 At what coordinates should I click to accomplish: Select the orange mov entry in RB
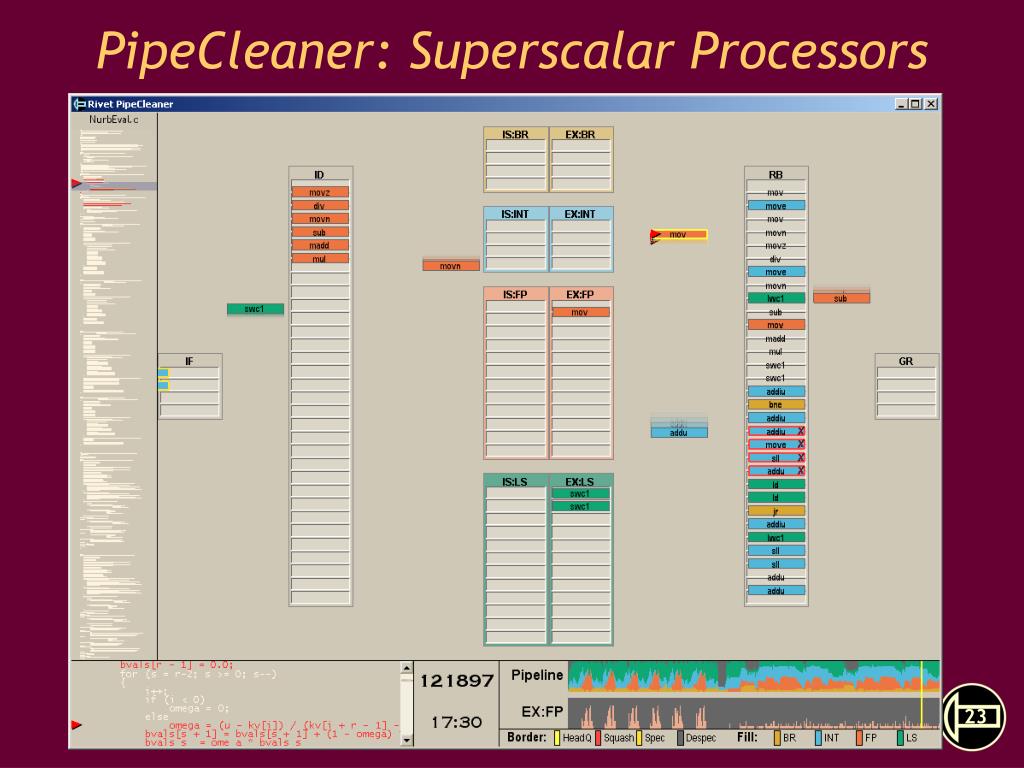[776, 325]
